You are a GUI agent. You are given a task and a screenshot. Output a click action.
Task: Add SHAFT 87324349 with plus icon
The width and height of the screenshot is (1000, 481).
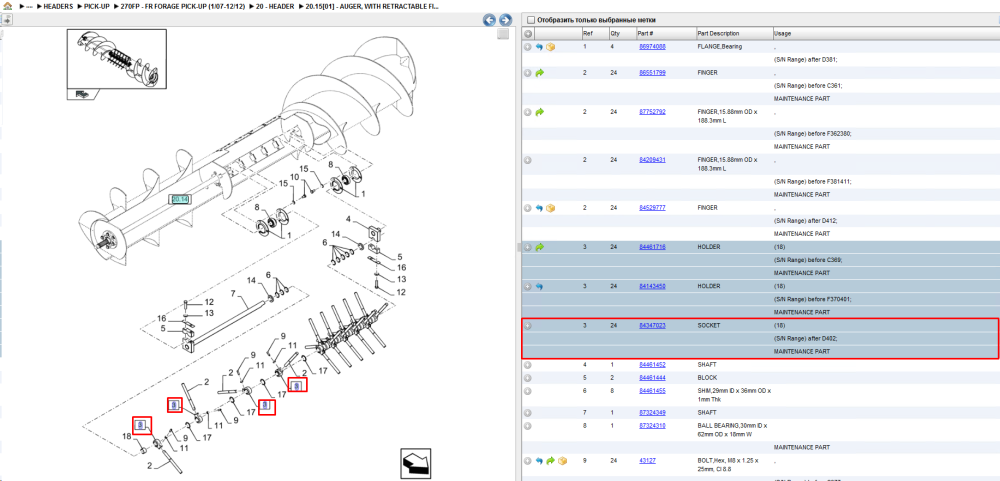(x=527, y=413)
